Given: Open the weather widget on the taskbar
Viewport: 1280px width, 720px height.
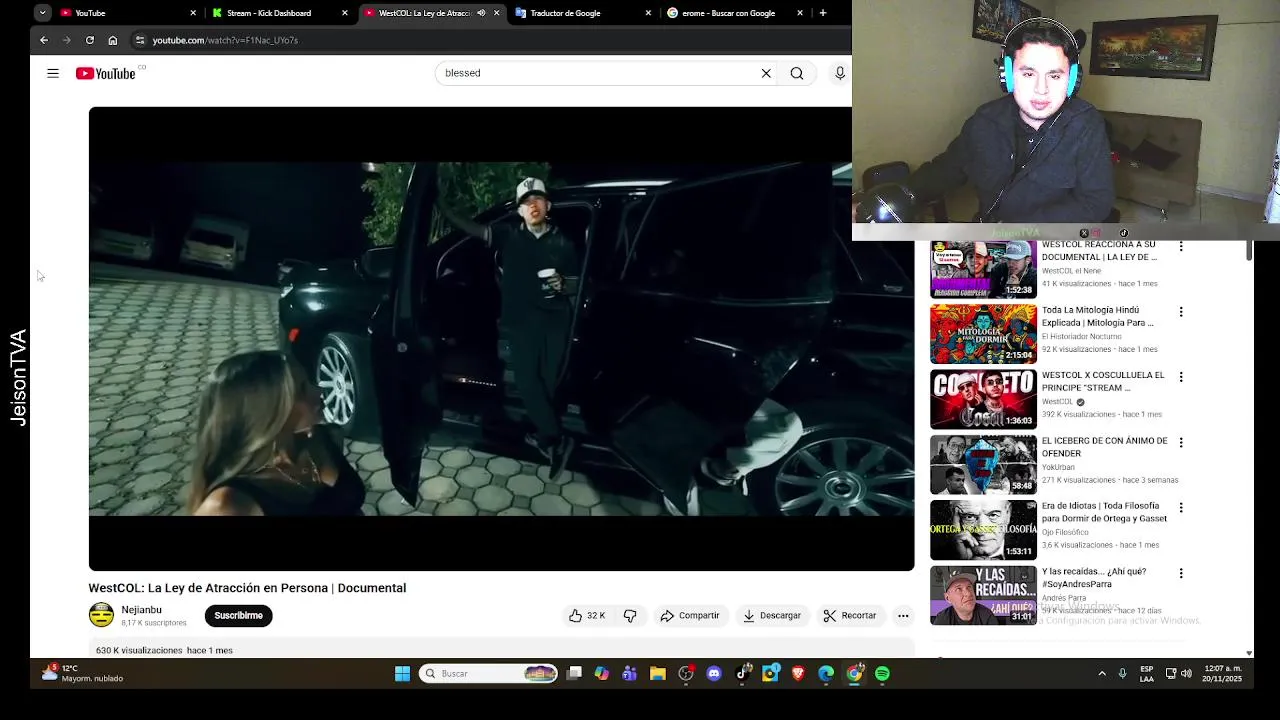Looking at the screenshot, I should (x=82, y=673).
